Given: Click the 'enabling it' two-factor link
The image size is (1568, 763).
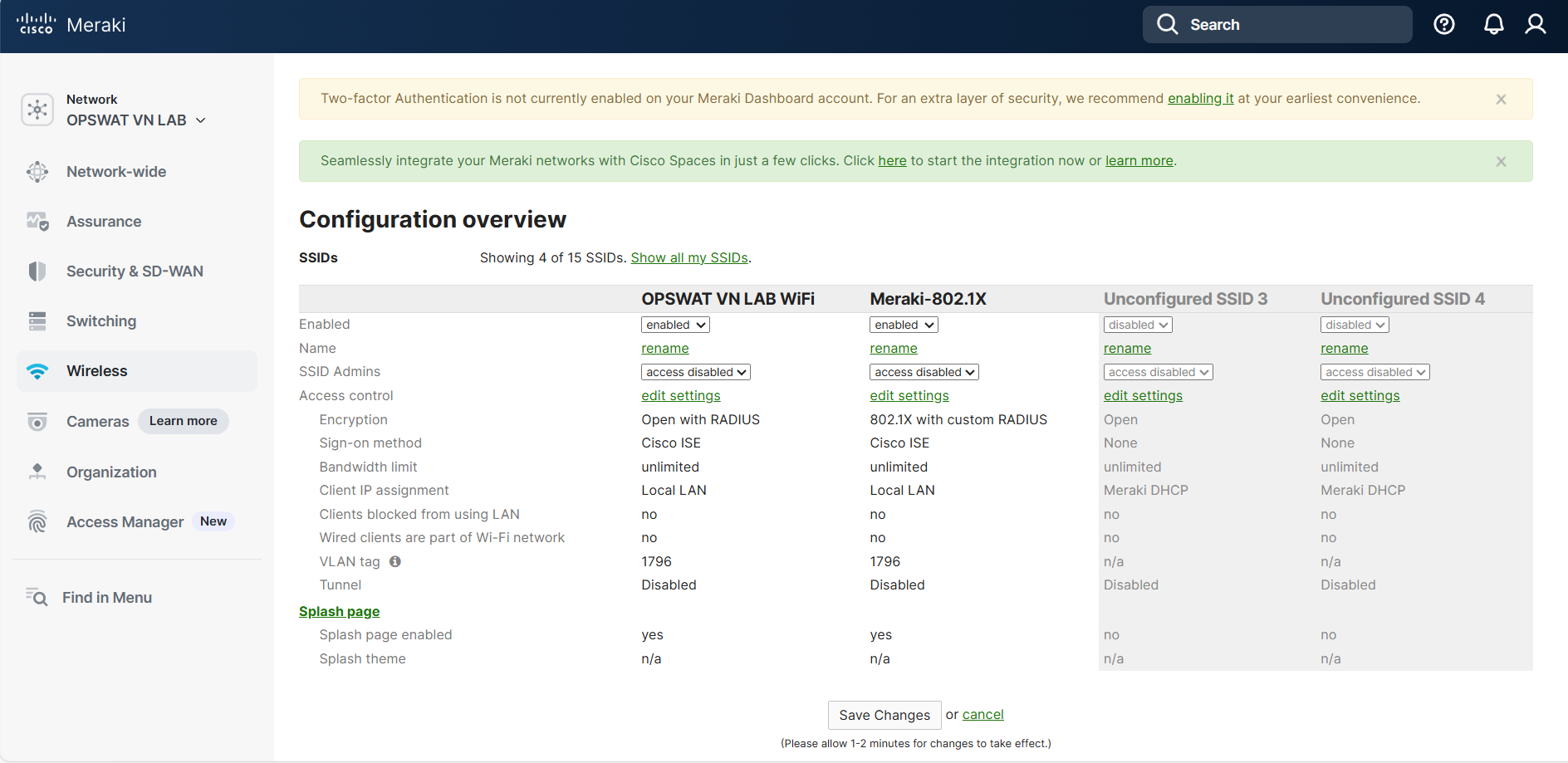Looking at the screenshot, I should click(x=1201, y=99).
